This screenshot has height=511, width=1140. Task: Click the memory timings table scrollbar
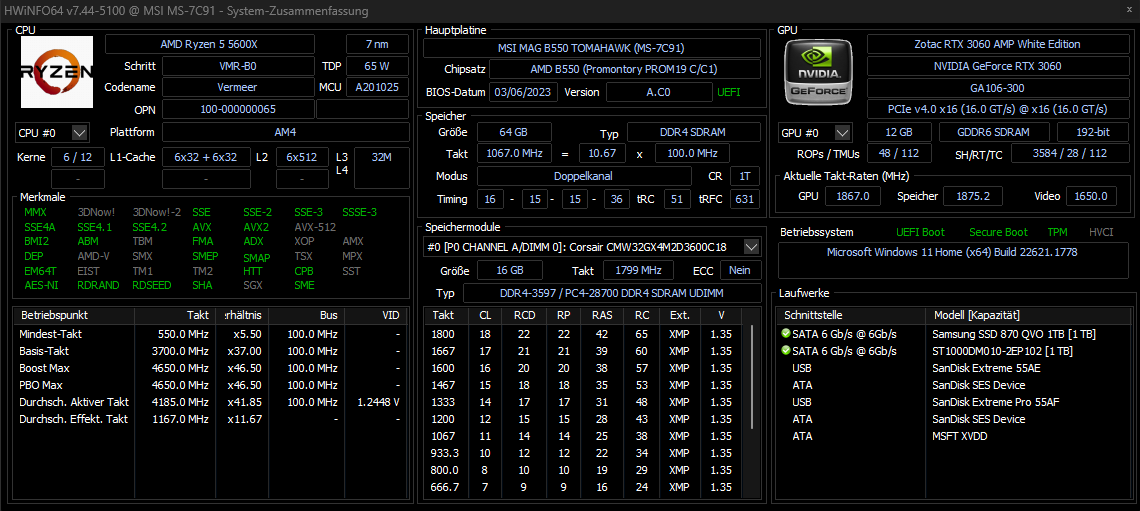[x=752, y=377]
